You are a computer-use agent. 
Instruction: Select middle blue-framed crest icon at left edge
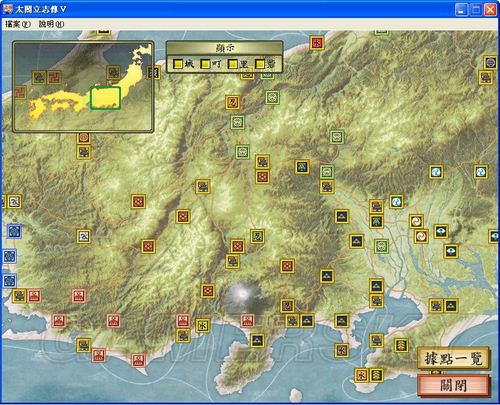pos(9,256)
